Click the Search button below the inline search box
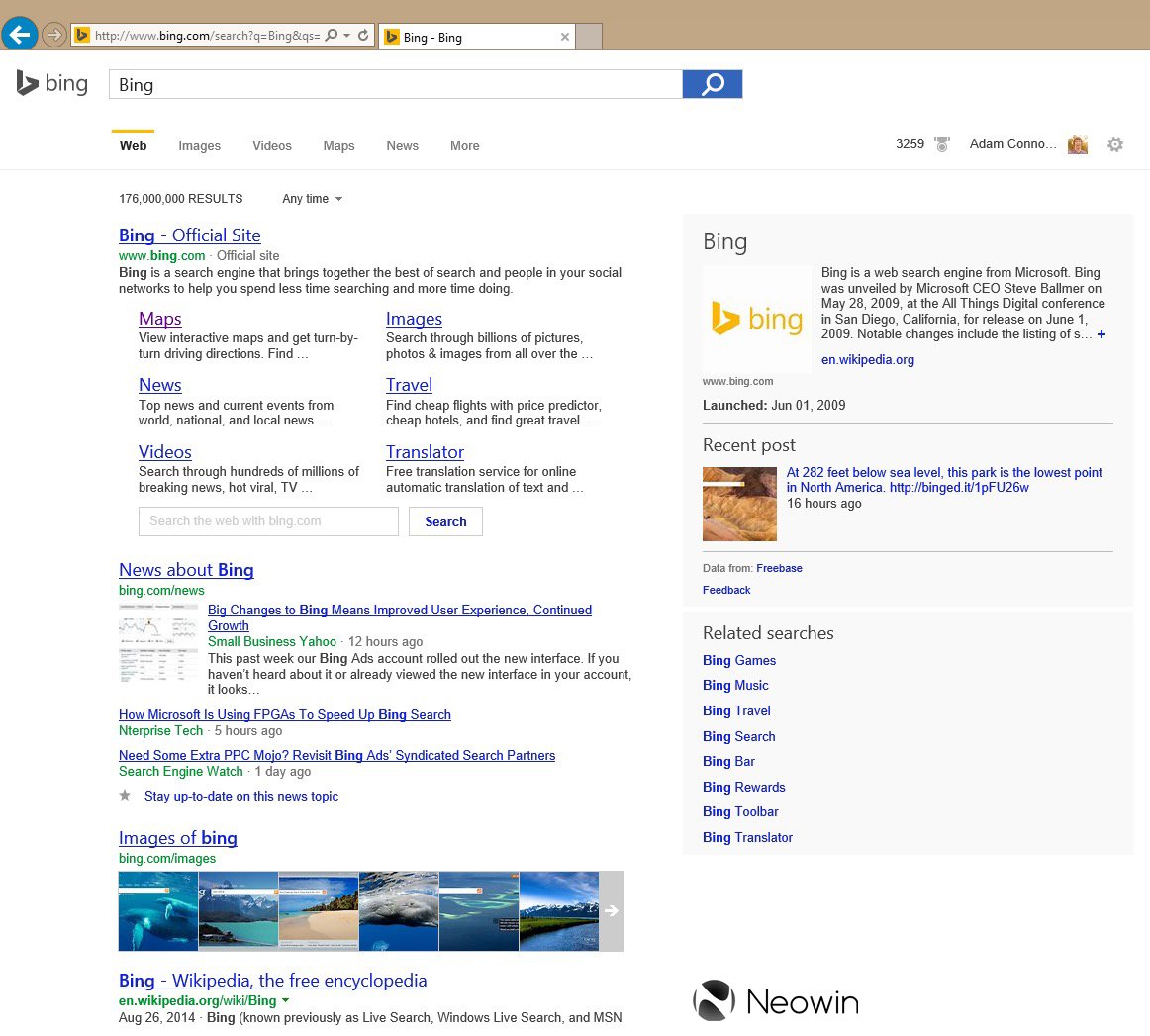This screenshot has width=1150, height=1036. 445,520
